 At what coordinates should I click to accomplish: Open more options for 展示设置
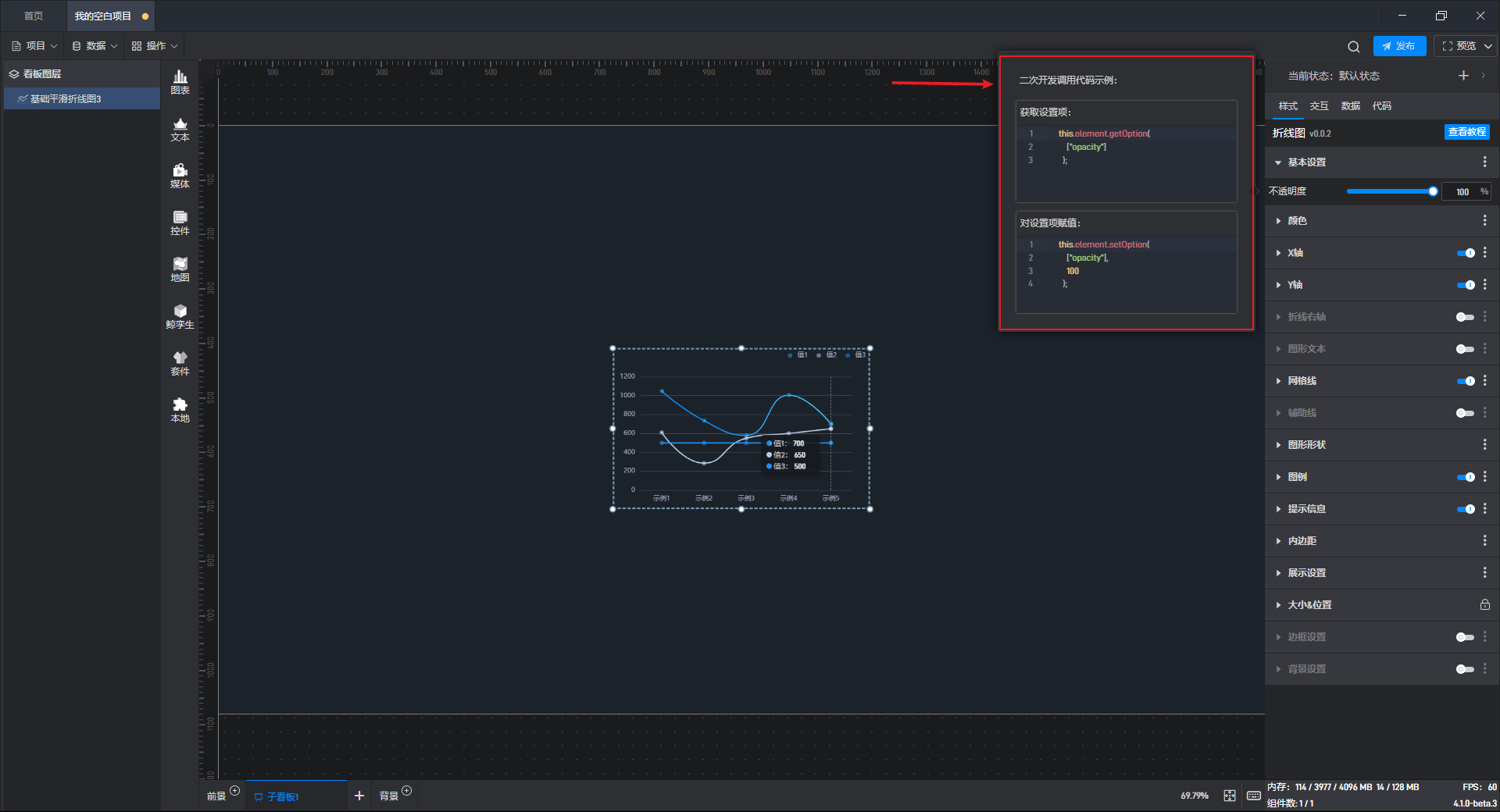[x=1484, y=573]
